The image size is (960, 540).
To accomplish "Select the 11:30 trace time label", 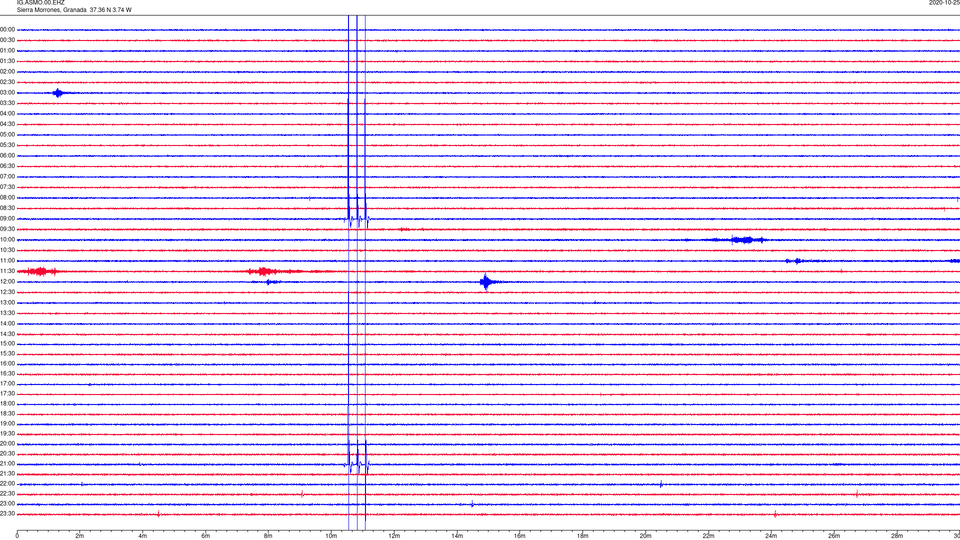I will tap(7, 271).
